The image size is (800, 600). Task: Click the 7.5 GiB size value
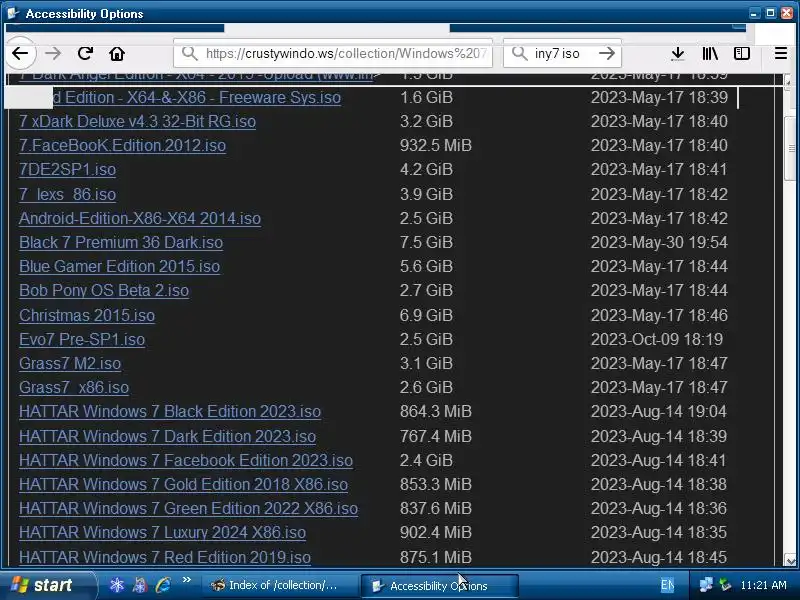pos(426,242)
